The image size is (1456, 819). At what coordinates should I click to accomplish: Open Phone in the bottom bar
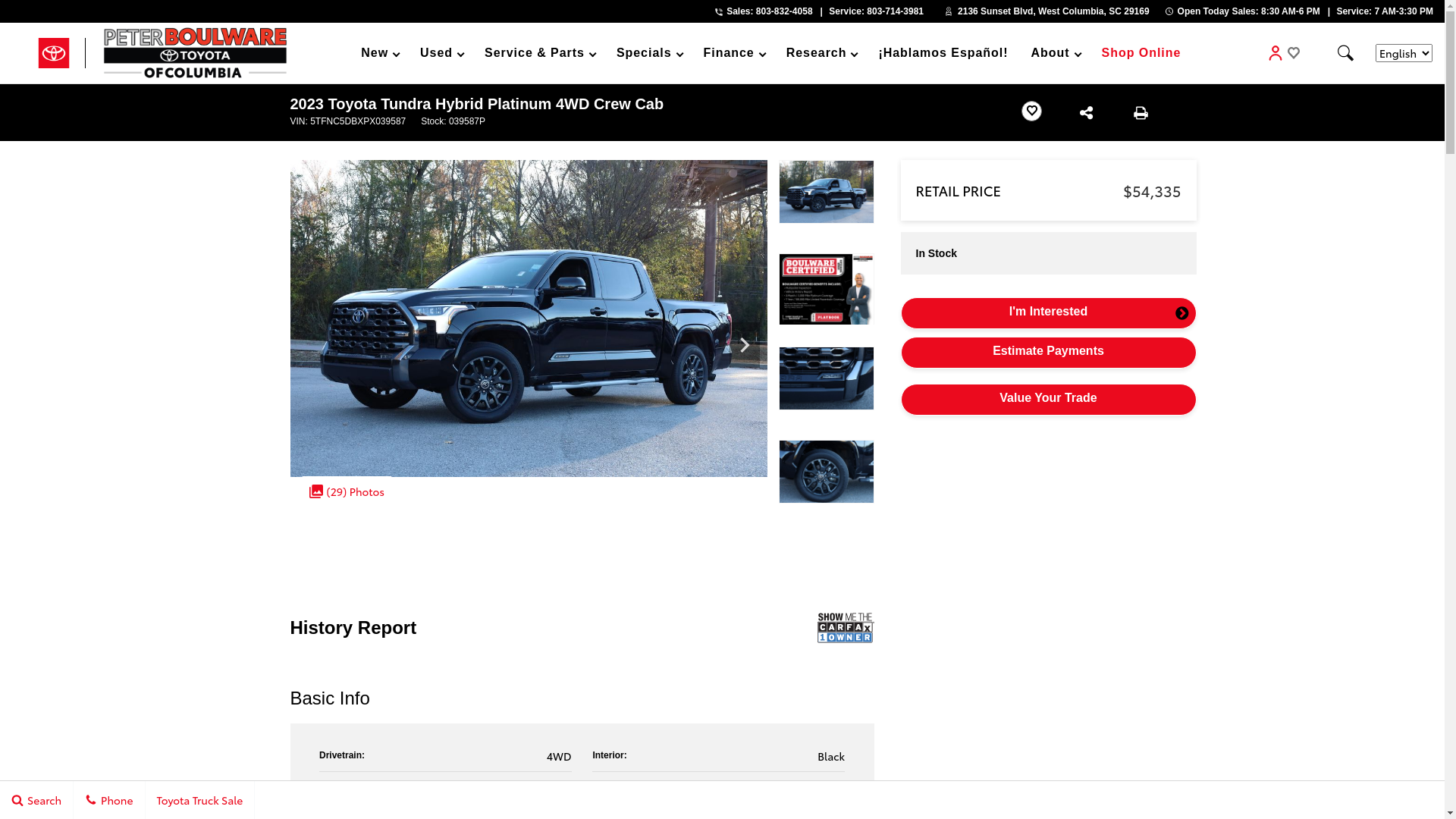point(109,800)
